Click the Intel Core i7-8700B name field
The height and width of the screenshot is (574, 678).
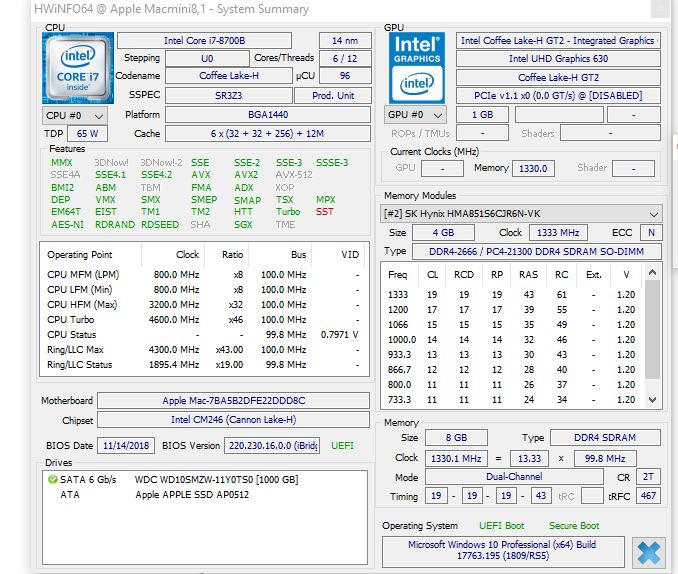click(205, 41)
